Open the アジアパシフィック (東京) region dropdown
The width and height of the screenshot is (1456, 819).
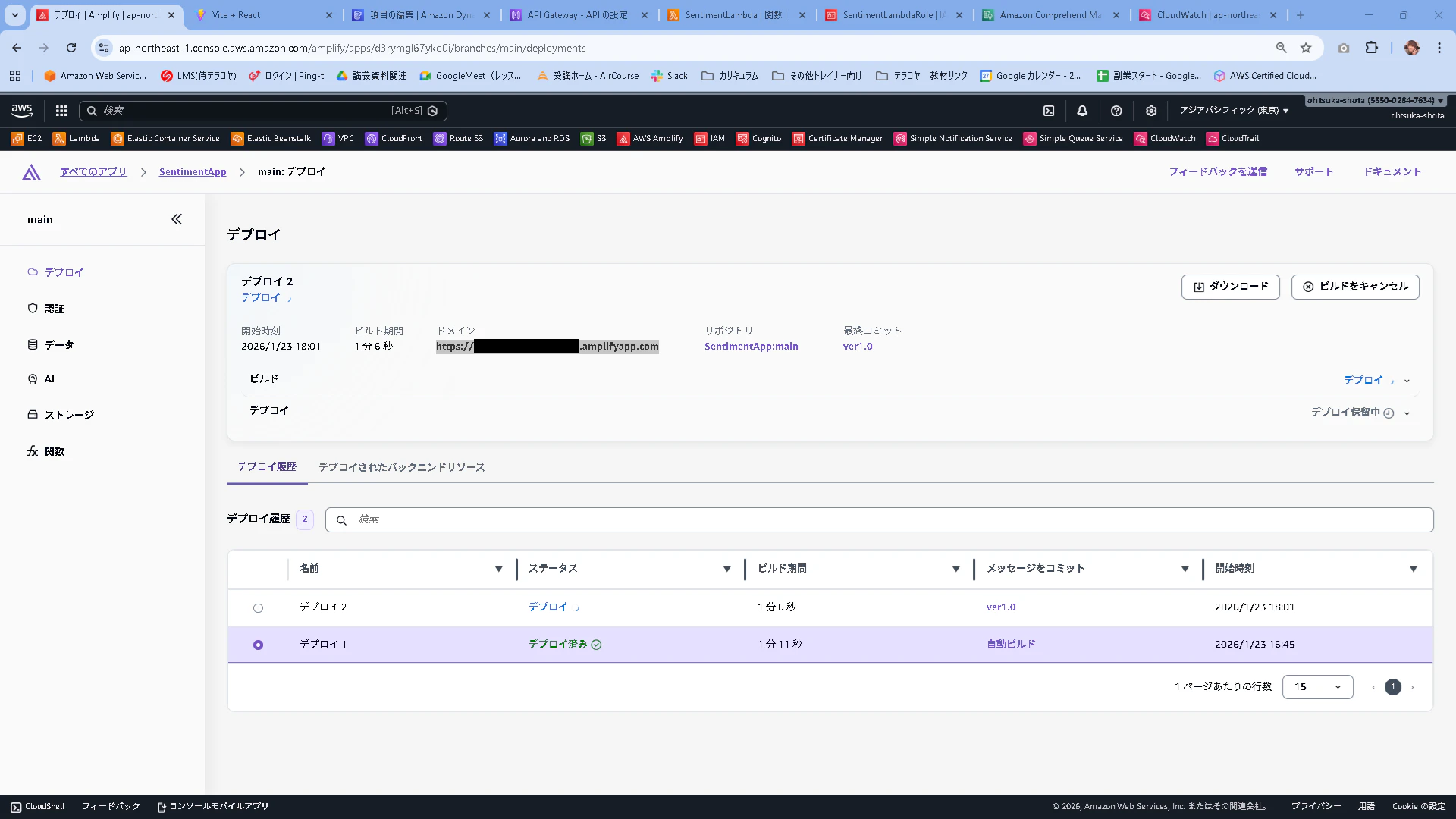[1234, 111]
